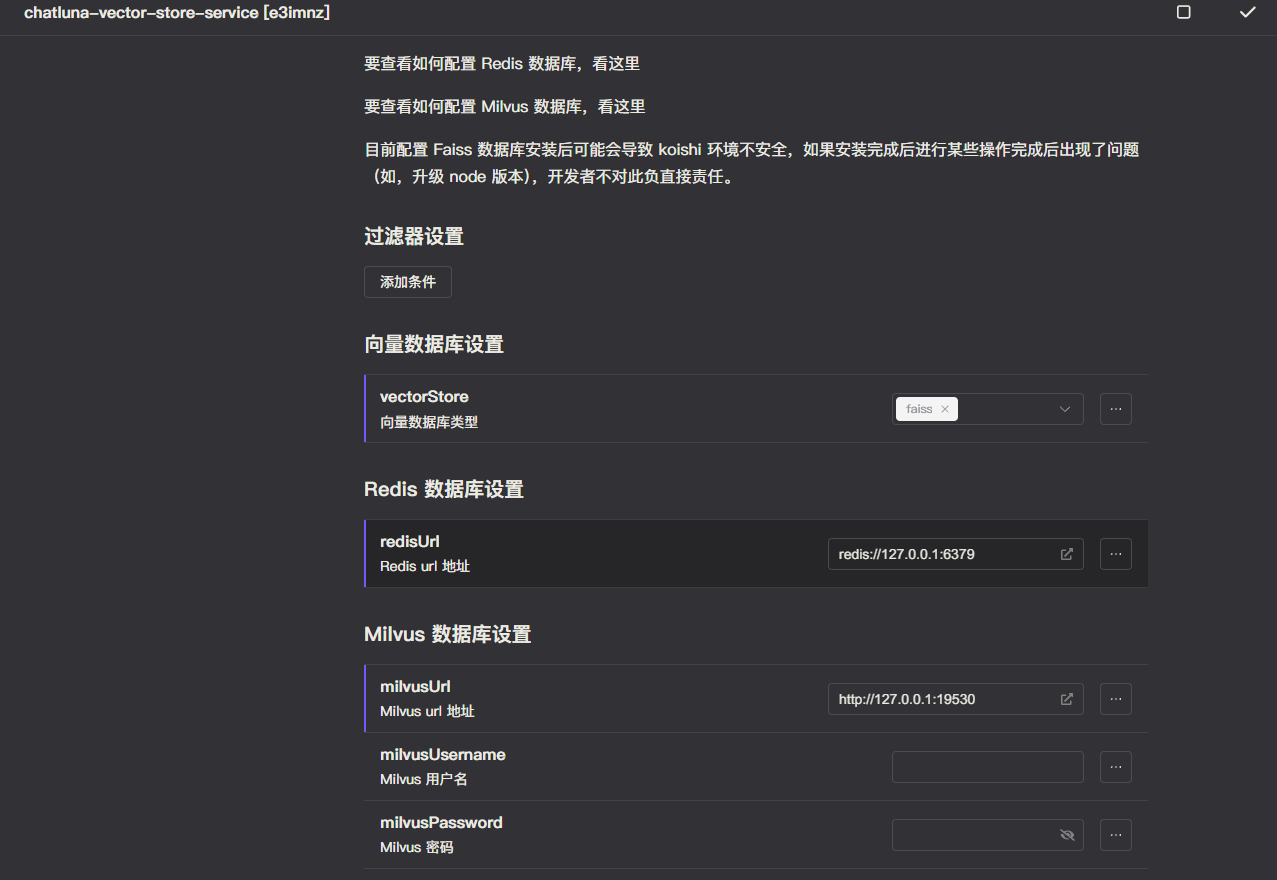Remove the faiss tag from vectorStore
The image size is (1277, 880).
tap(944, 408)
